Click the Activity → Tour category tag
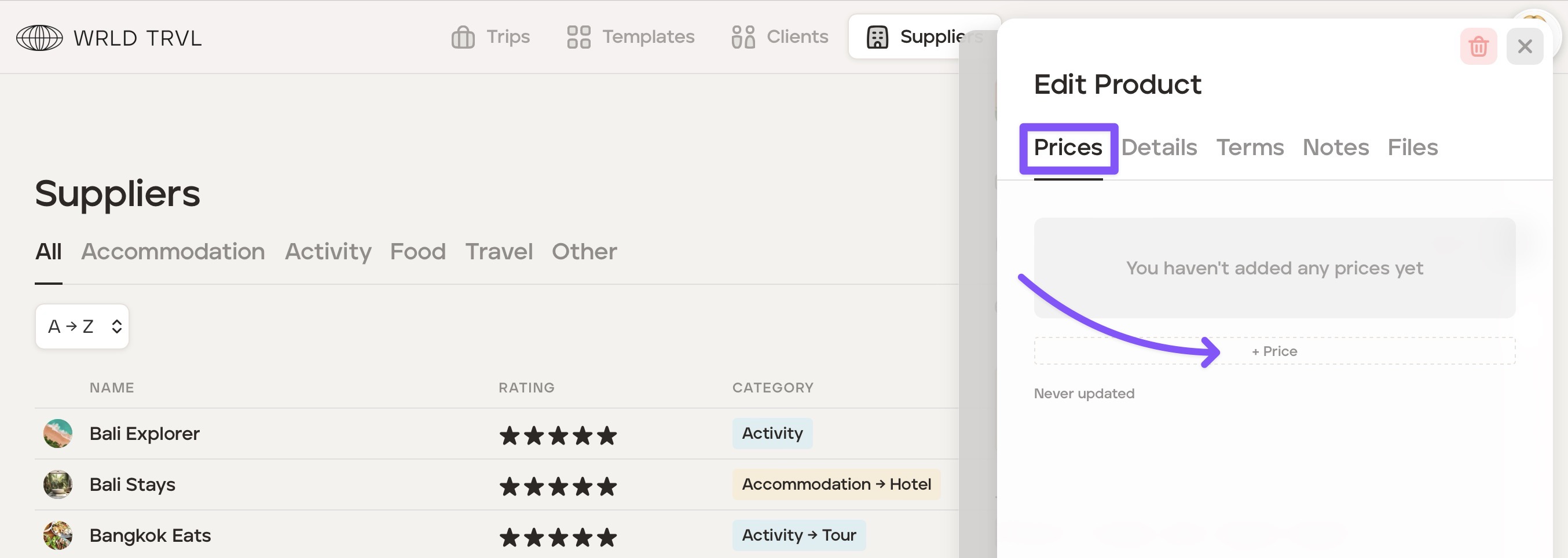Viewport: 1568px width, 558px height. (x=798, y=535)
